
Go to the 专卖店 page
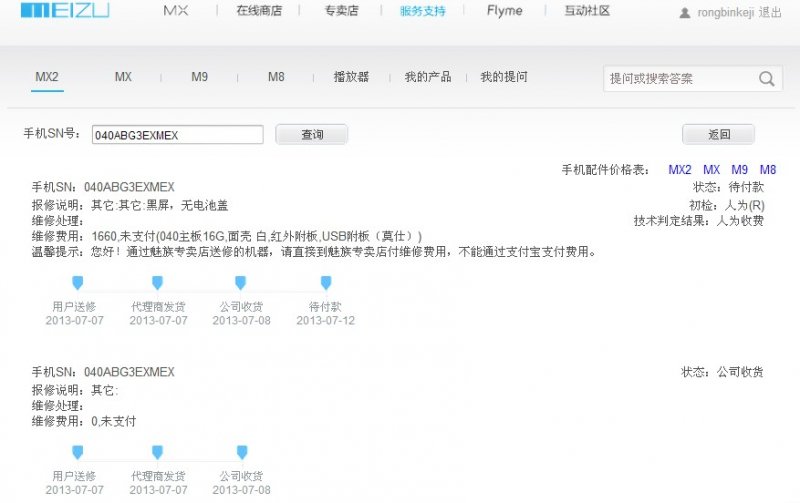pos(341,11)
